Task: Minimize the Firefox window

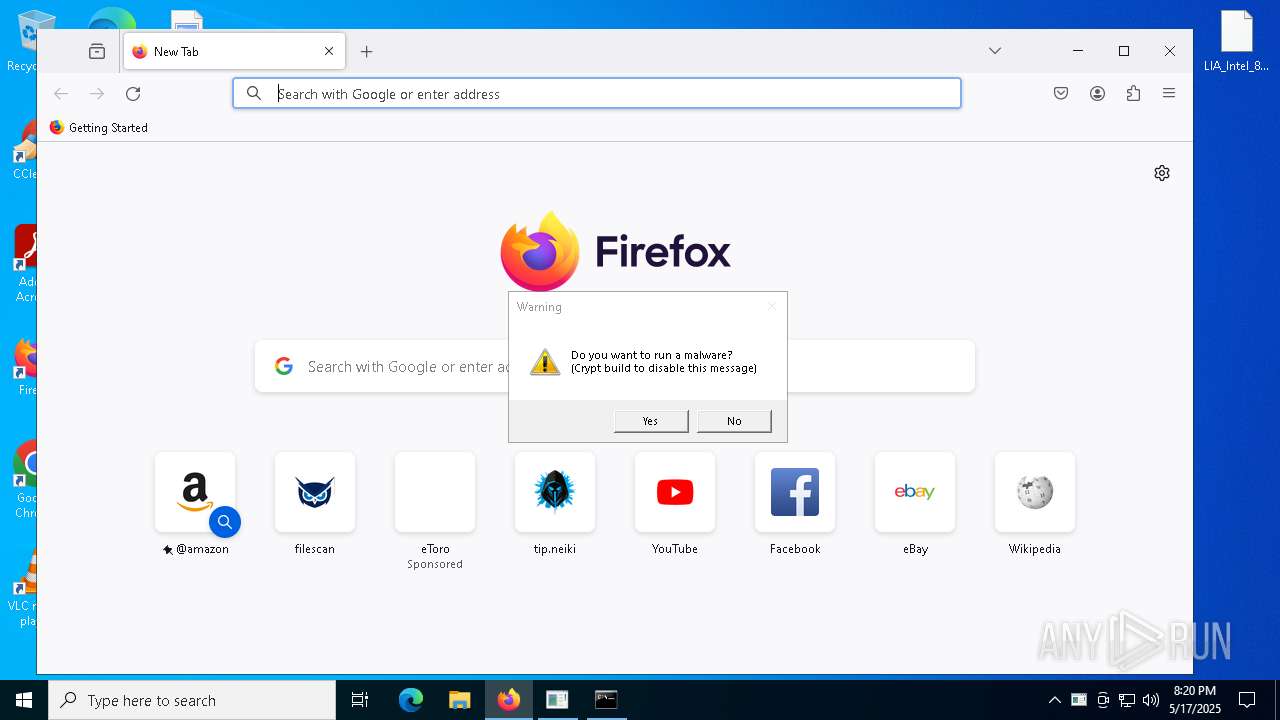Action: [x=1078, y=51]
